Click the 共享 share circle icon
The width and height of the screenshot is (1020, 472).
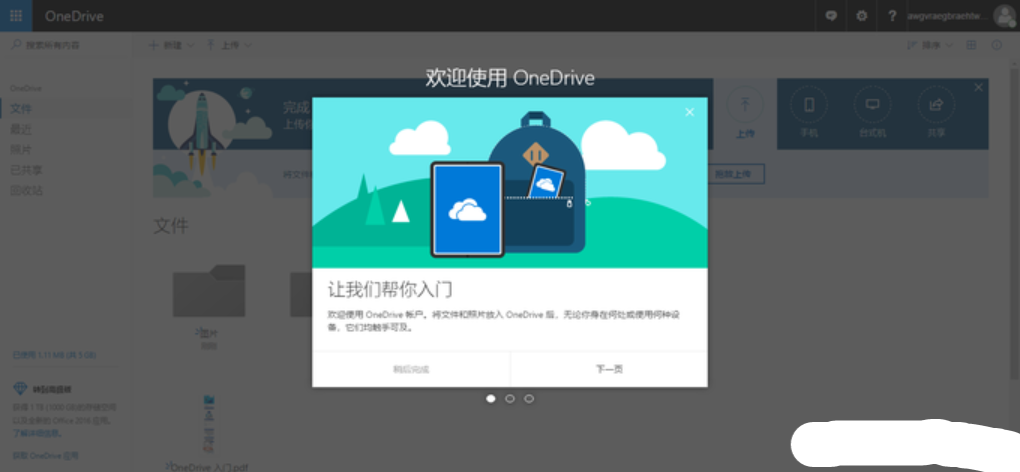click(x=936, y=105)
